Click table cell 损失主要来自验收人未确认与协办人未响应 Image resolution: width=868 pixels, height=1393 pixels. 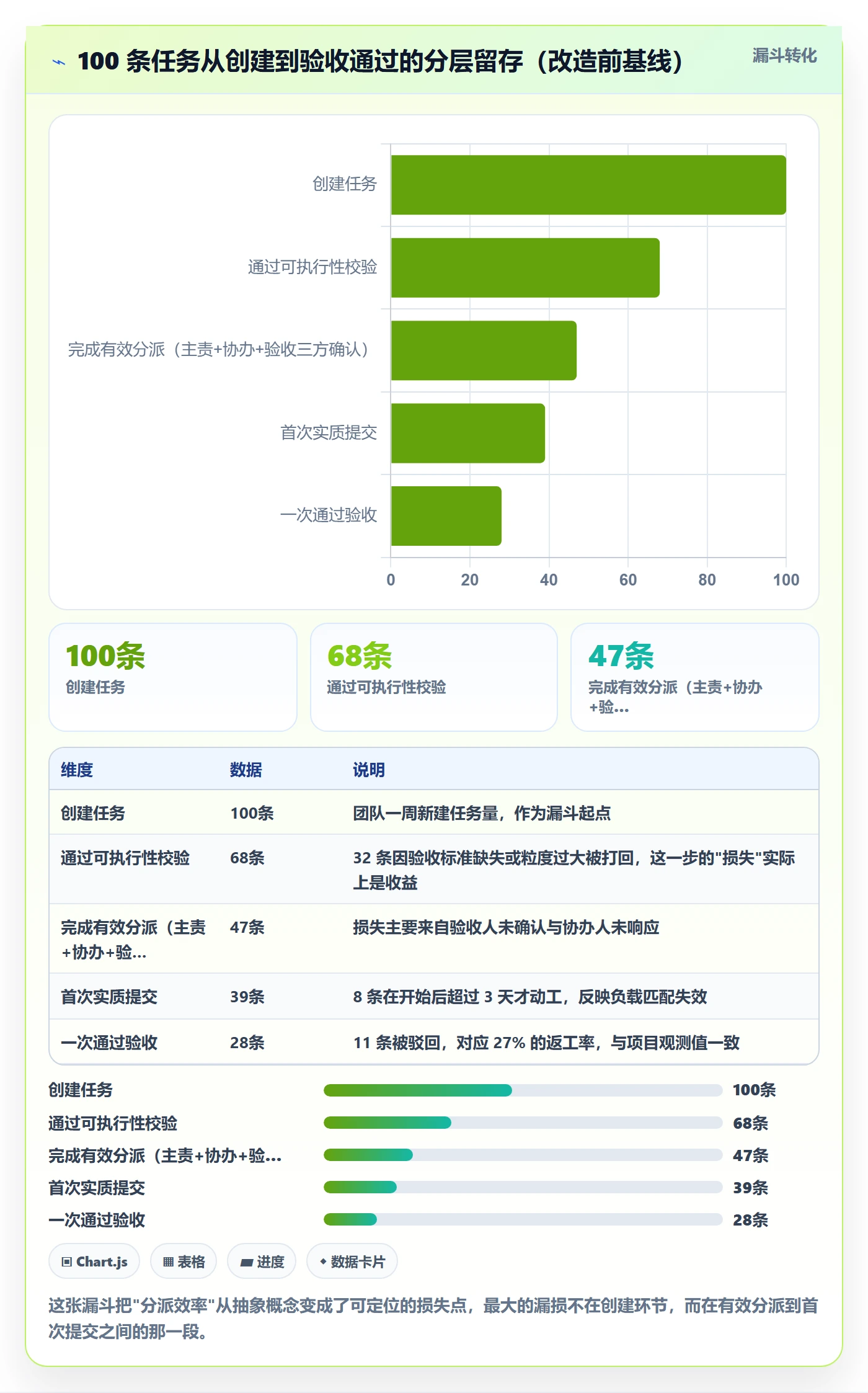pyautogui.click(x=506, y=927)
